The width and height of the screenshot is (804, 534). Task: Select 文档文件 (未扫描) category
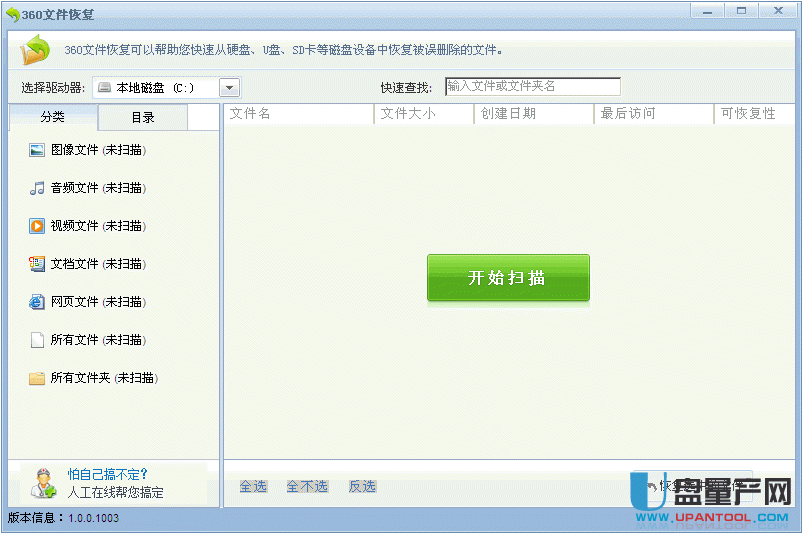point(98,264)
